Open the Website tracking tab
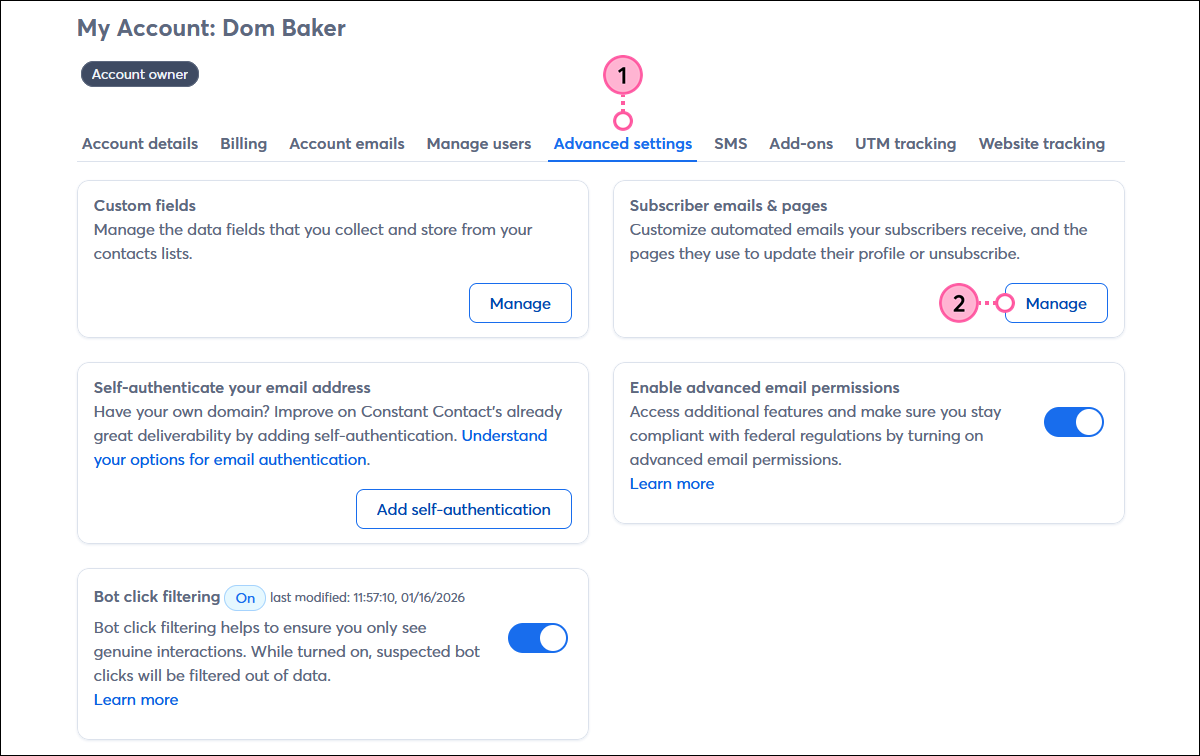Viewport: 1200px width, 756px height. pos(1041,143)
